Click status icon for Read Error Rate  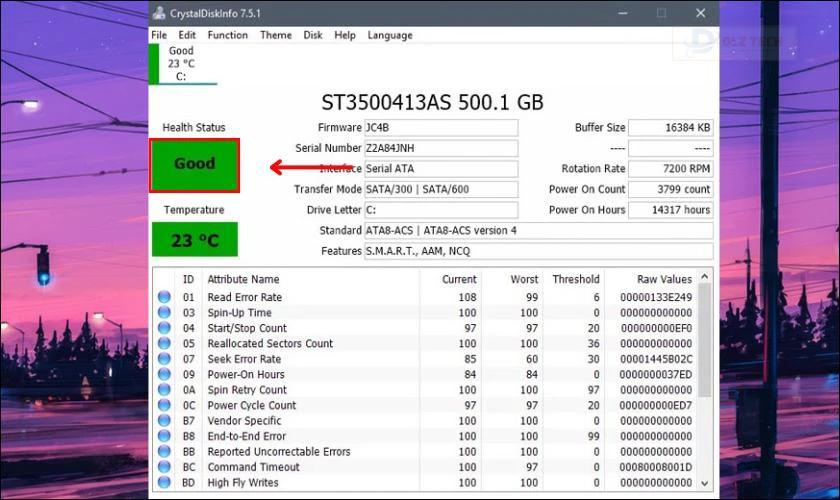click(x=164, y=297)
